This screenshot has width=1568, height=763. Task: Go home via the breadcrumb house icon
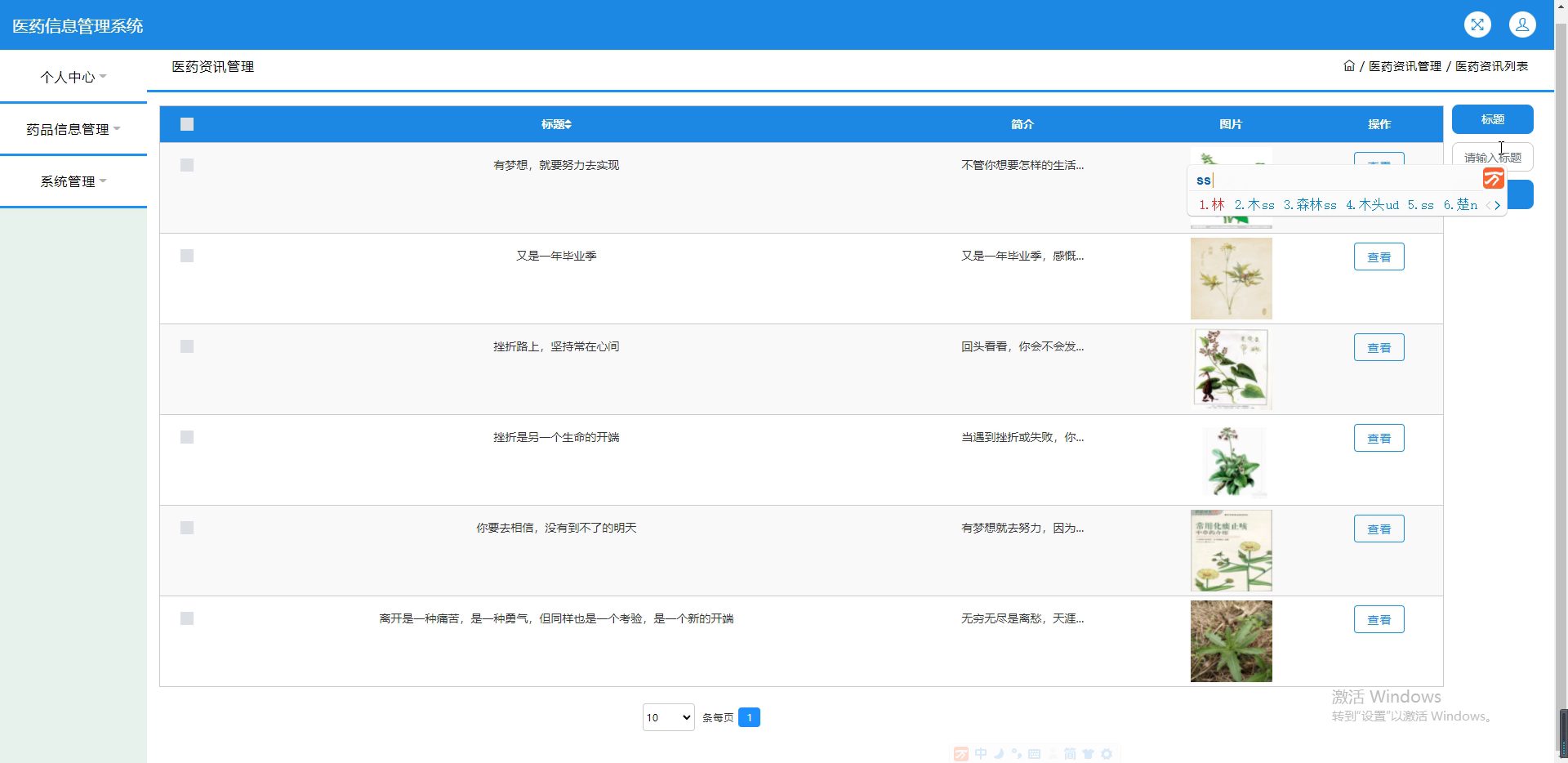click(1349, 66)
